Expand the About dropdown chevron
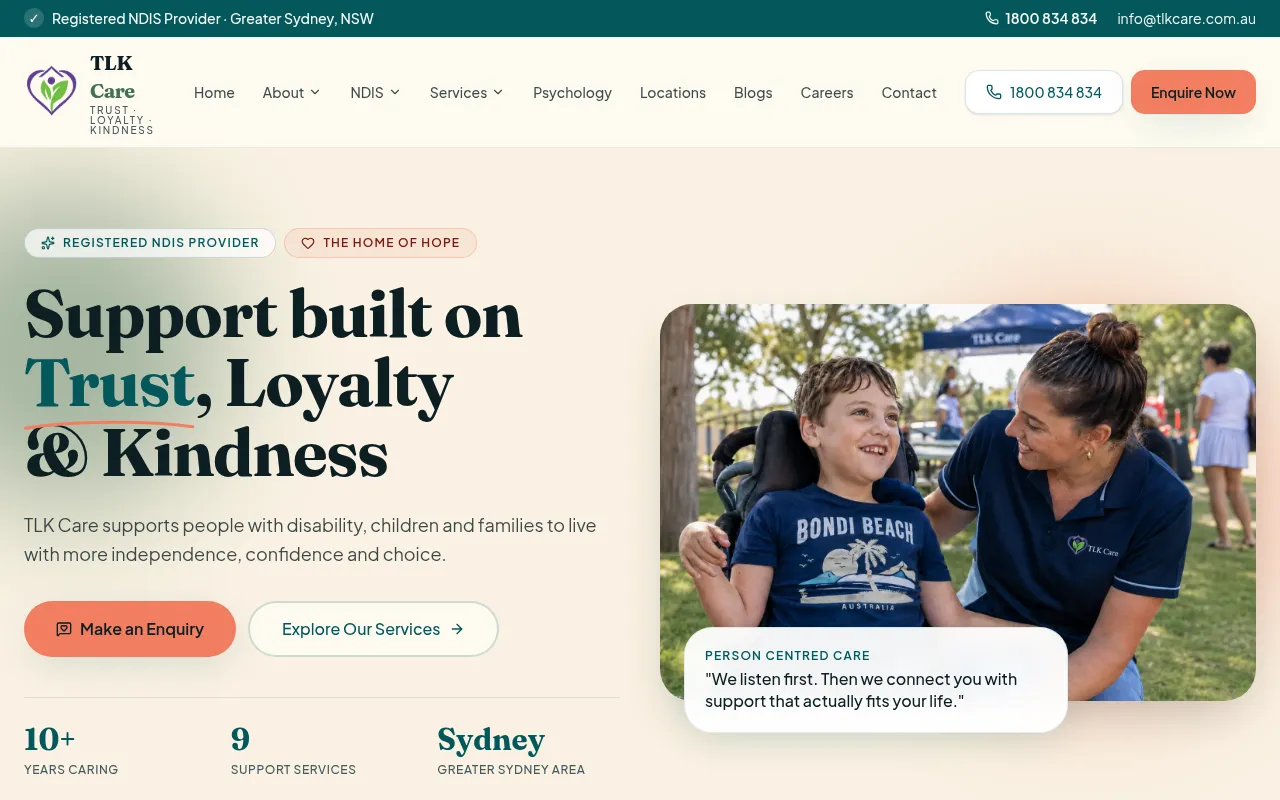 click(315, 92)
